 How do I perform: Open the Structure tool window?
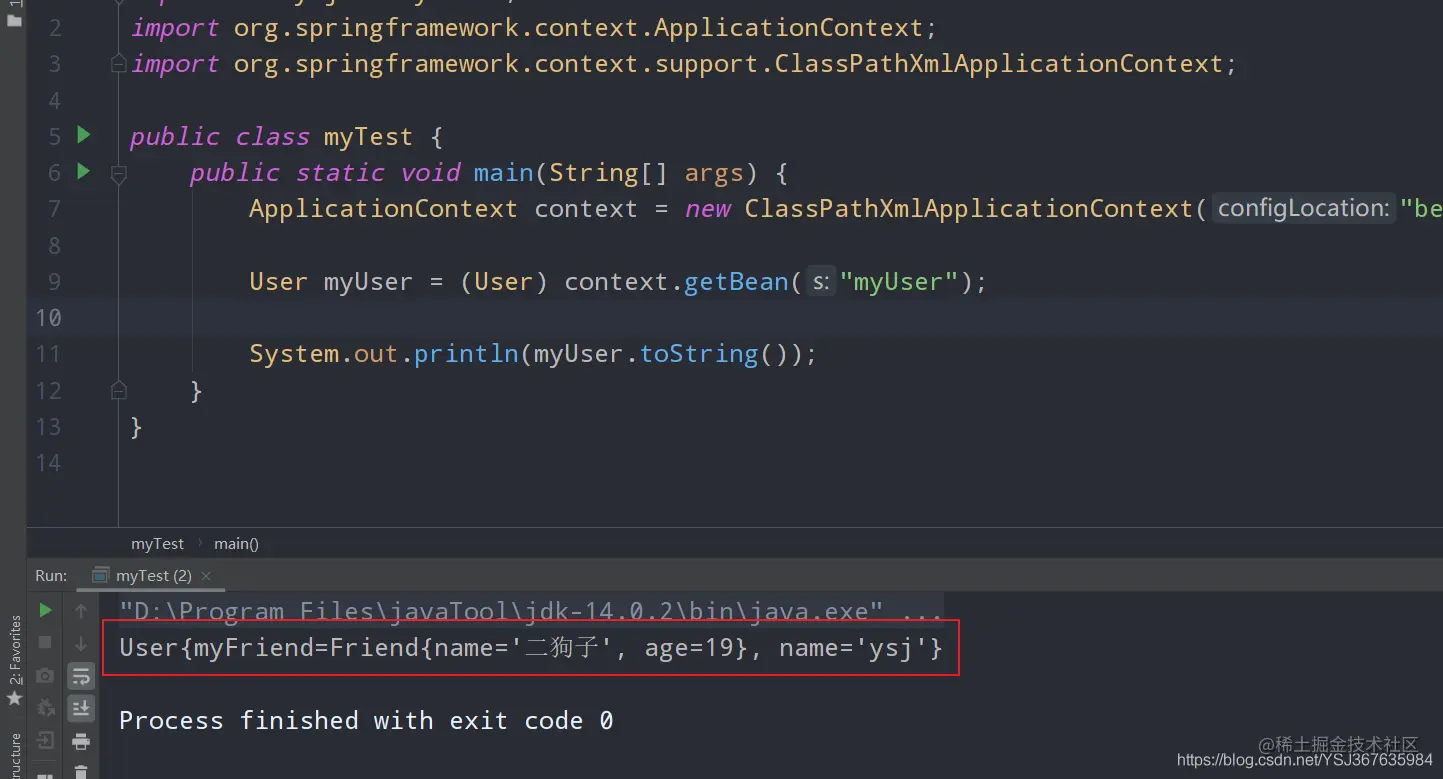pyautogui.click(x=14, y=756)
